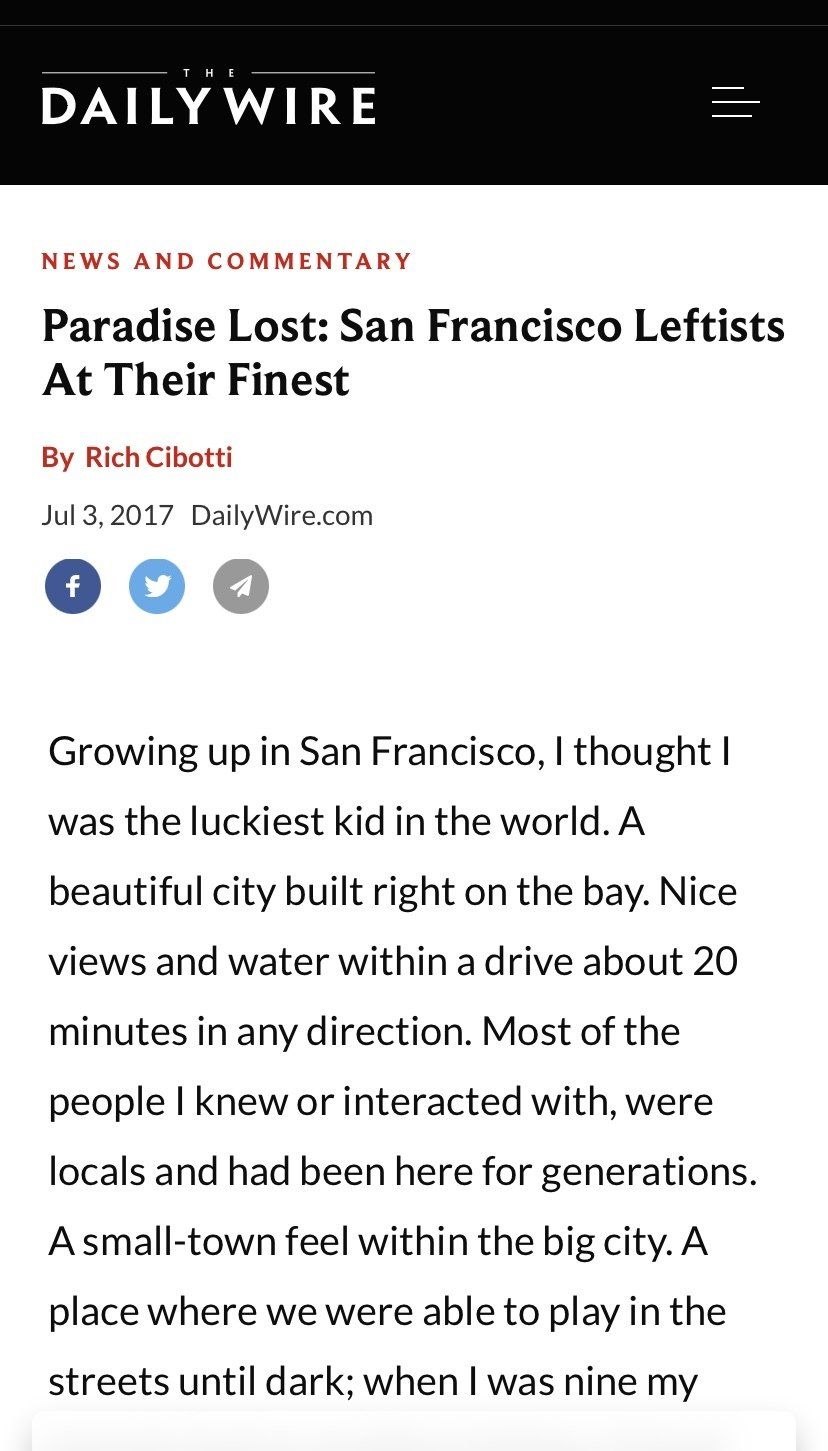Screen dimensions: 828x1451
Task: Click the white overlay panel at the bottom edge
Action: coord(414,1432)
